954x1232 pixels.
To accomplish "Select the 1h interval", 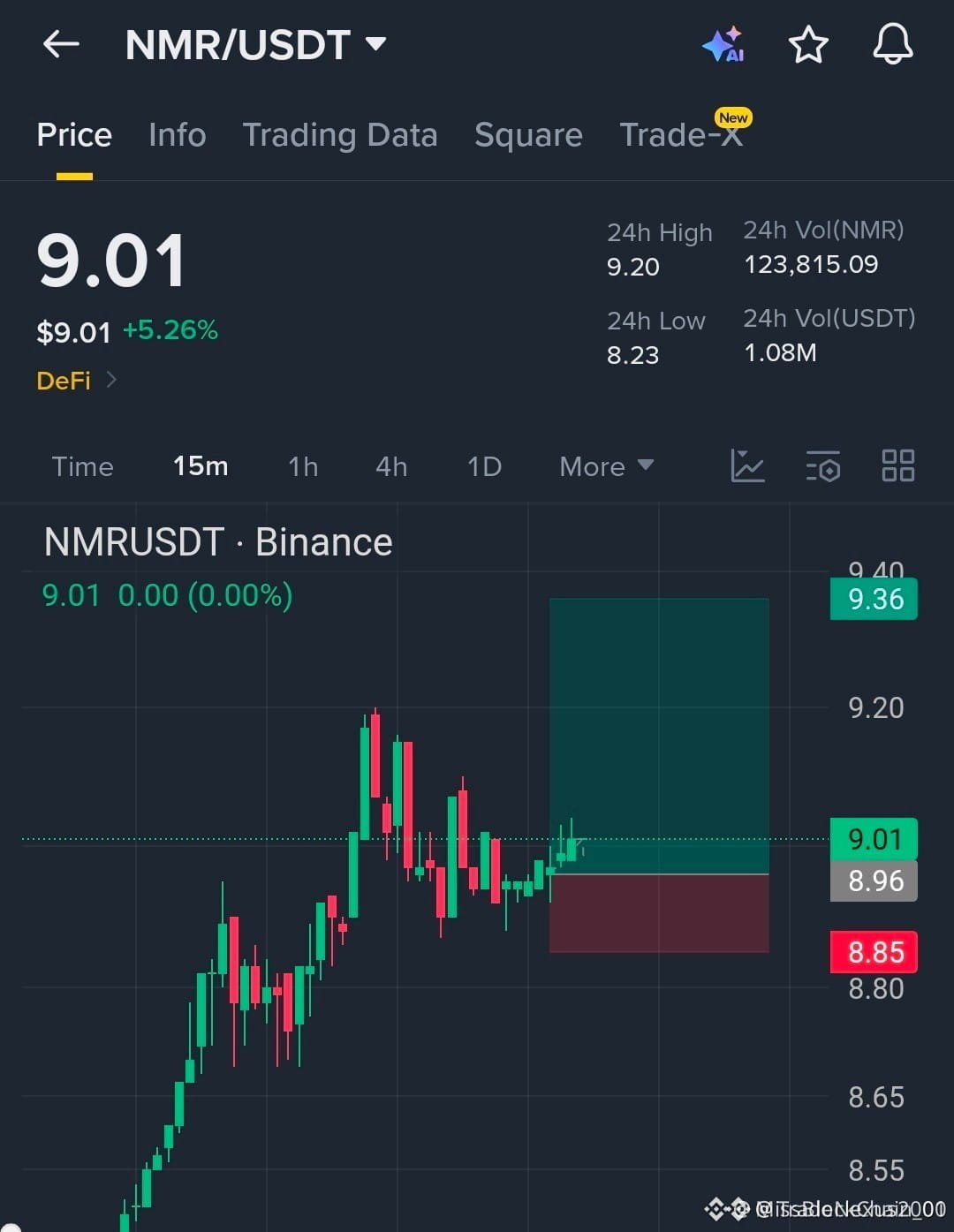I will [x=303, y=466].
